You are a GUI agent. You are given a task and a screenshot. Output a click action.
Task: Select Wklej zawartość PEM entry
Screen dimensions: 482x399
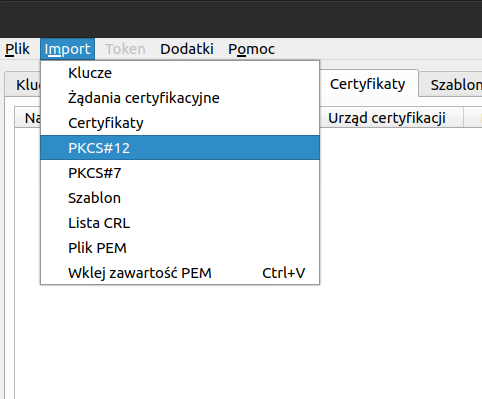(180, 273)
